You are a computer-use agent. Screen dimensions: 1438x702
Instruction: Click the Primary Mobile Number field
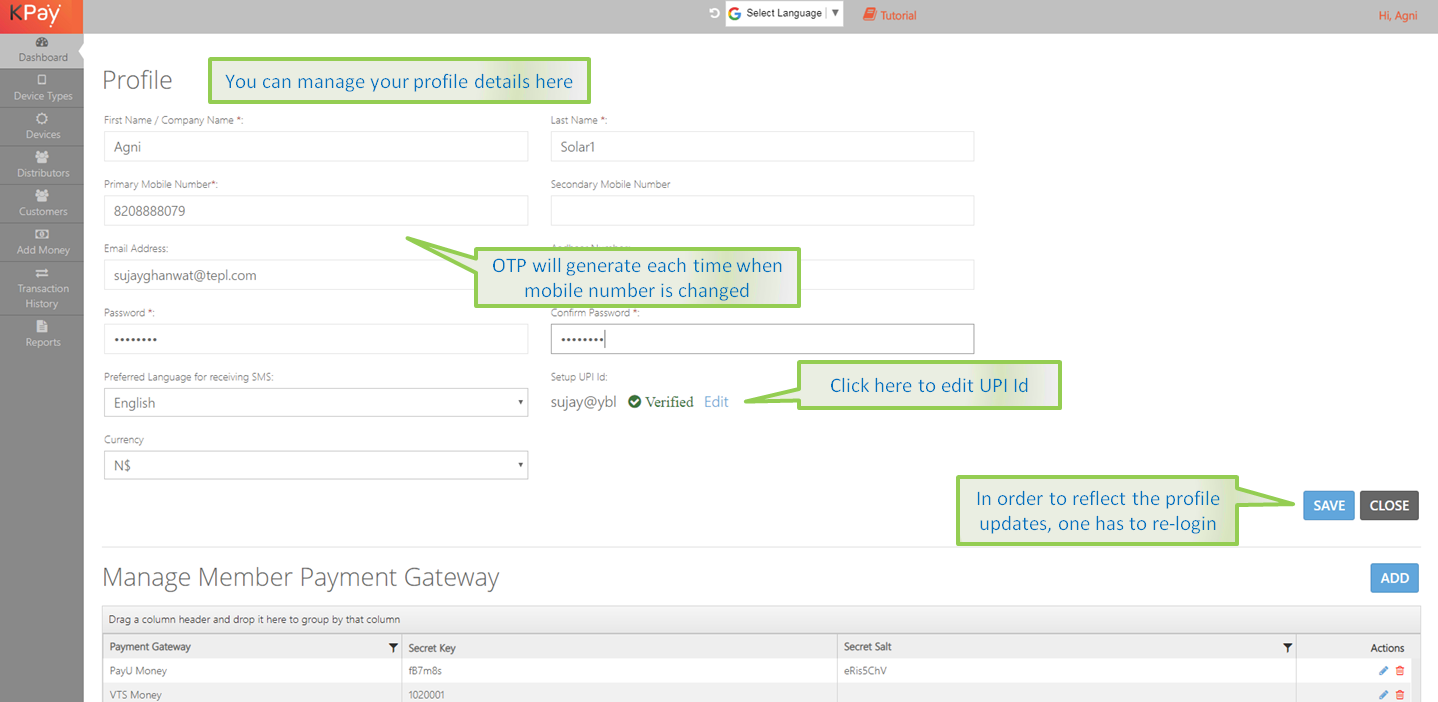tap(315, 211)
